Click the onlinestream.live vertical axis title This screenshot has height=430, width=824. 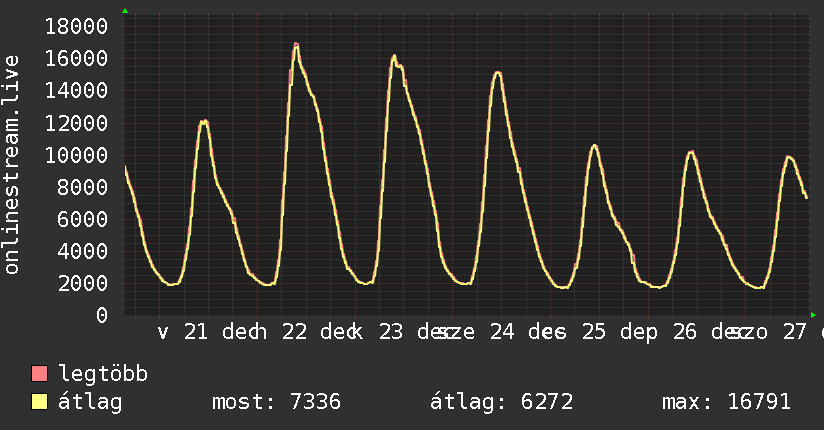tap(11, 165)
